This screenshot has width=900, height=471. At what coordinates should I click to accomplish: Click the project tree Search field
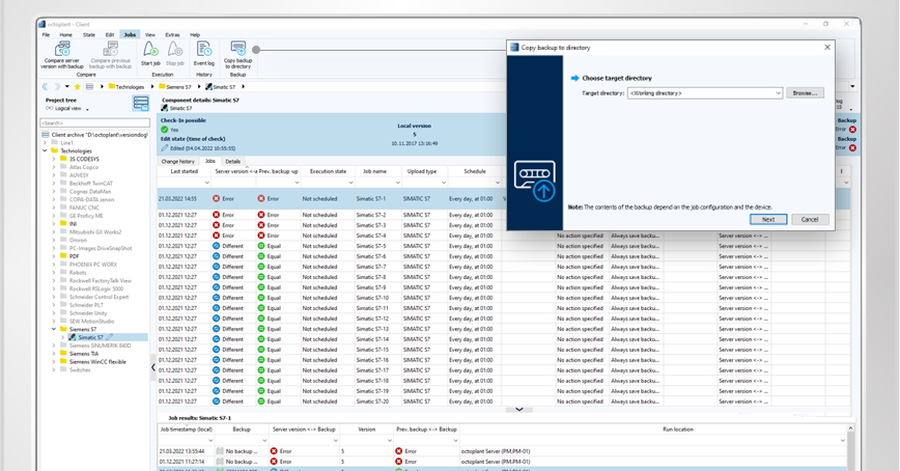95,123
